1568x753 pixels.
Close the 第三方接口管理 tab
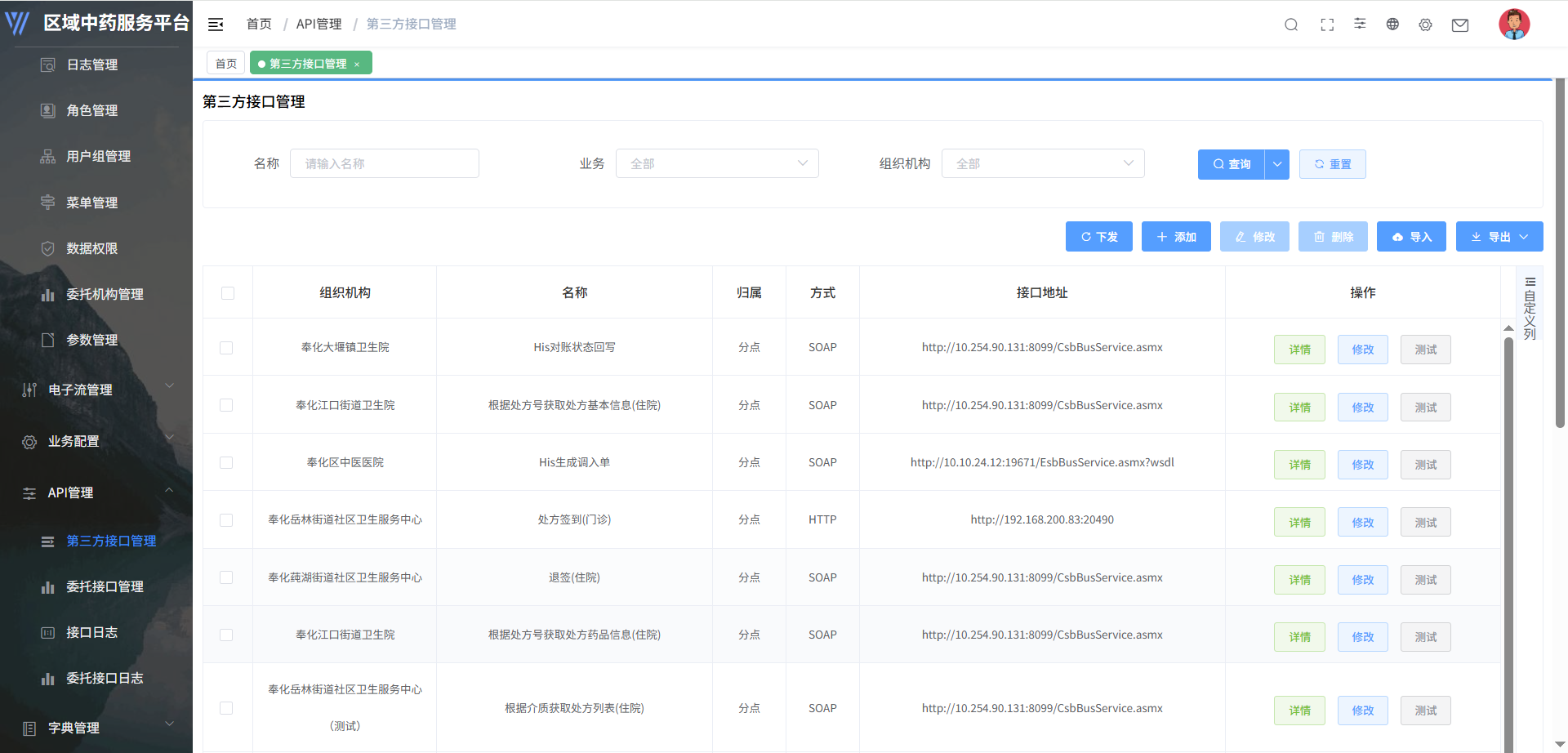(x=357, y=64)
